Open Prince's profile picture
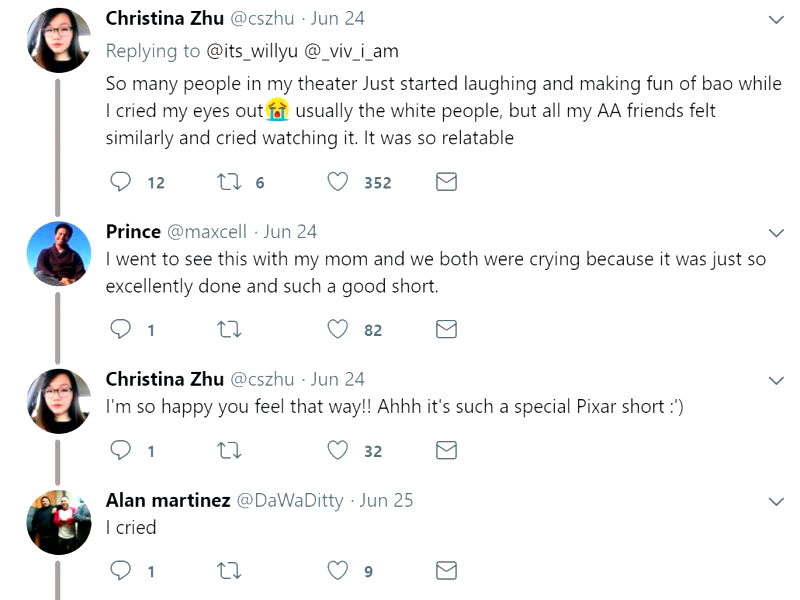The height and width of the screenshot is (600, 800). coord(59,253)
